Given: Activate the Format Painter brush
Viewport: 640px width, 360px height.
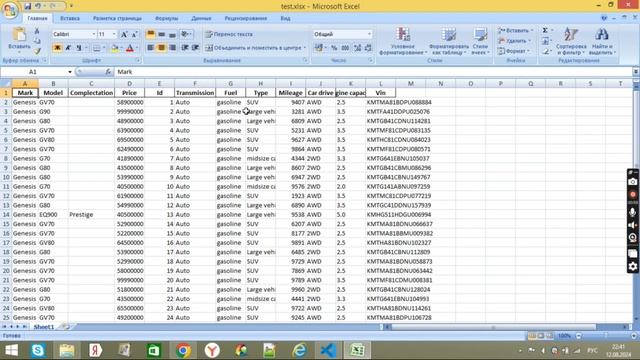Looking at the screenshot, I should pyautogui.click(x=37, y=51).
